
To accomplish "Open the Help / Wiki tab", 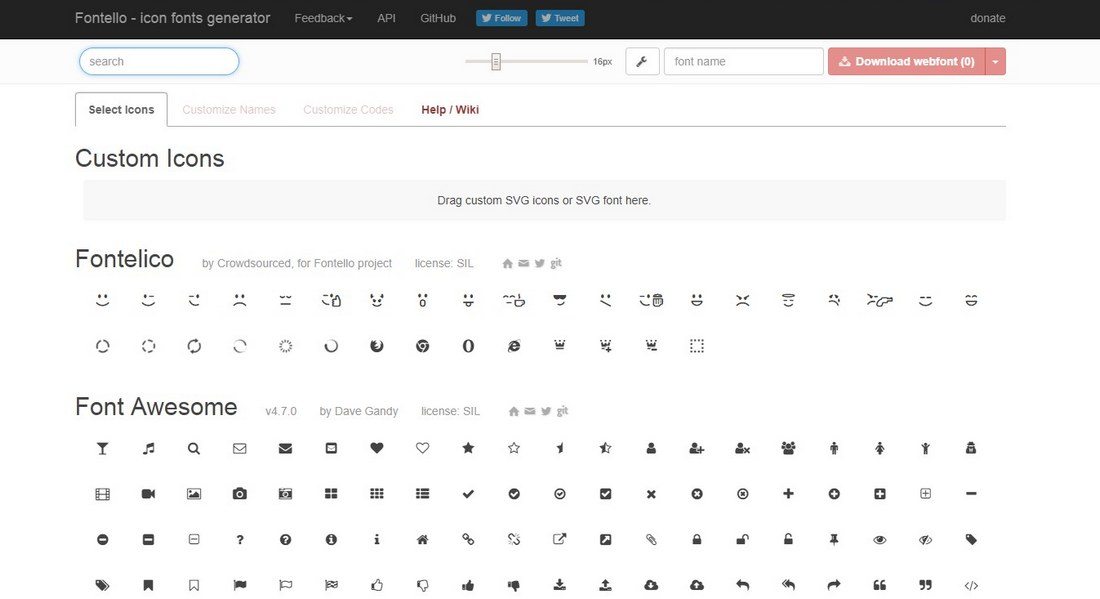I will (450, 109).
